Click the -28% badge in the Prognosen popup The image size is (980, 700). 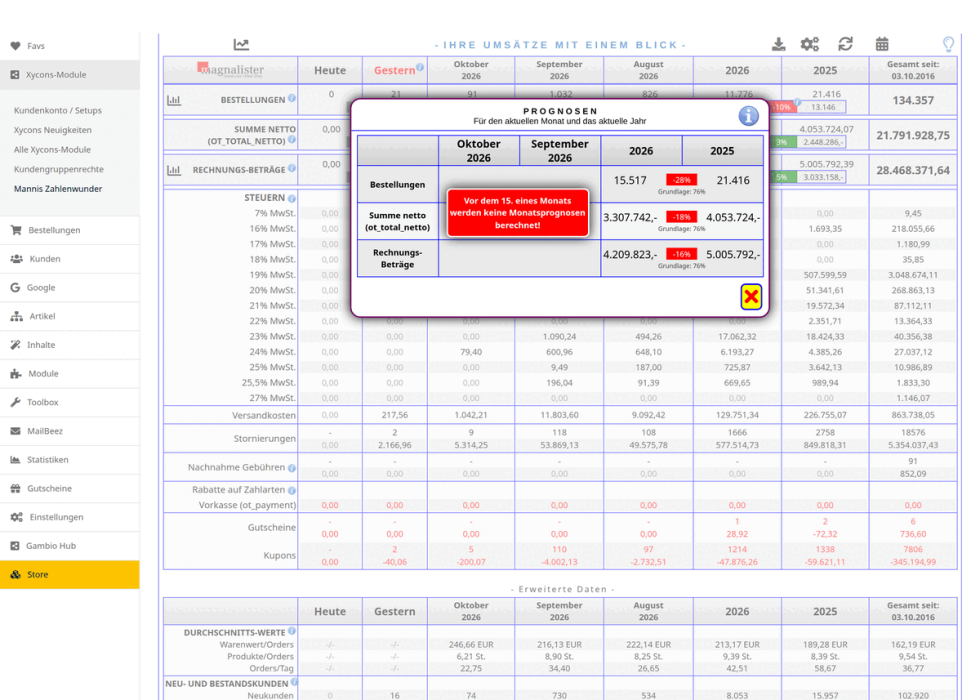681,180
